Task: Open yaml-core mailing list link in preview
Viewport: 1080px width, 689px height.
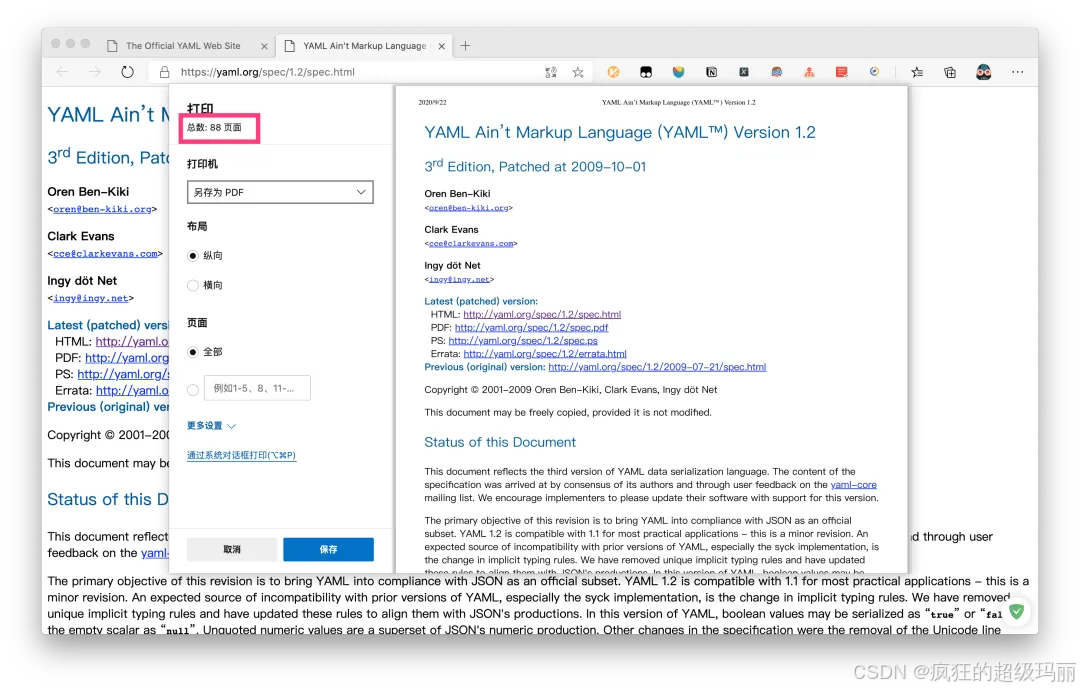Action: [x=853, y=484]
